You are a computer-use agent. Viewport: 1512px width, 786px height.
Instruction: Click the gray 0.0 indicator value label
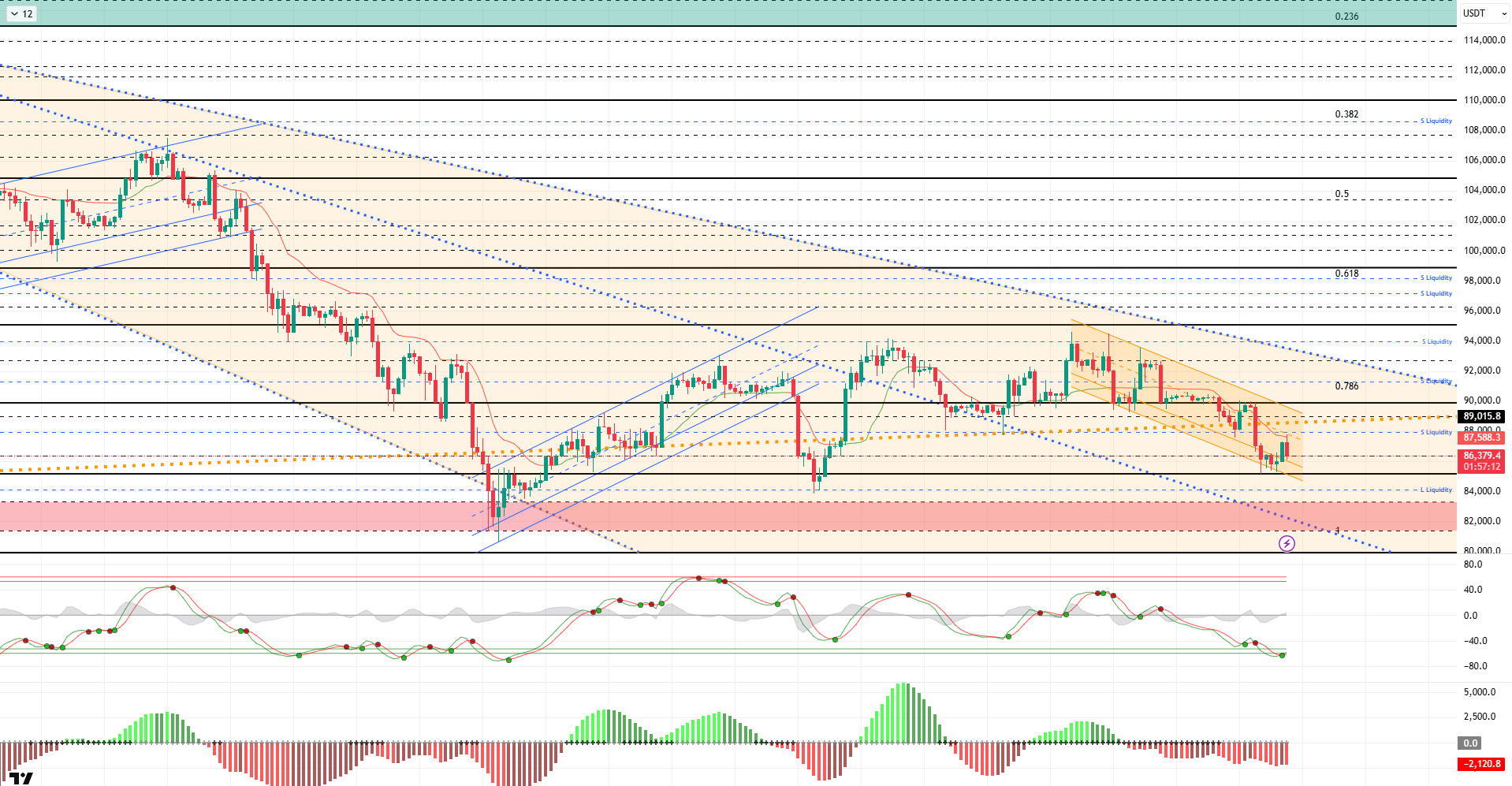click(x=1470, y=743)
